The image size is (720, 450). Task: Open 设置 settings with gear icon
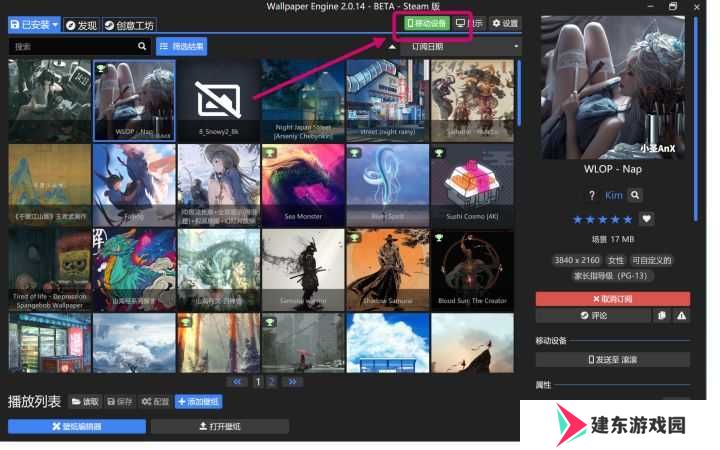point(505,23)
